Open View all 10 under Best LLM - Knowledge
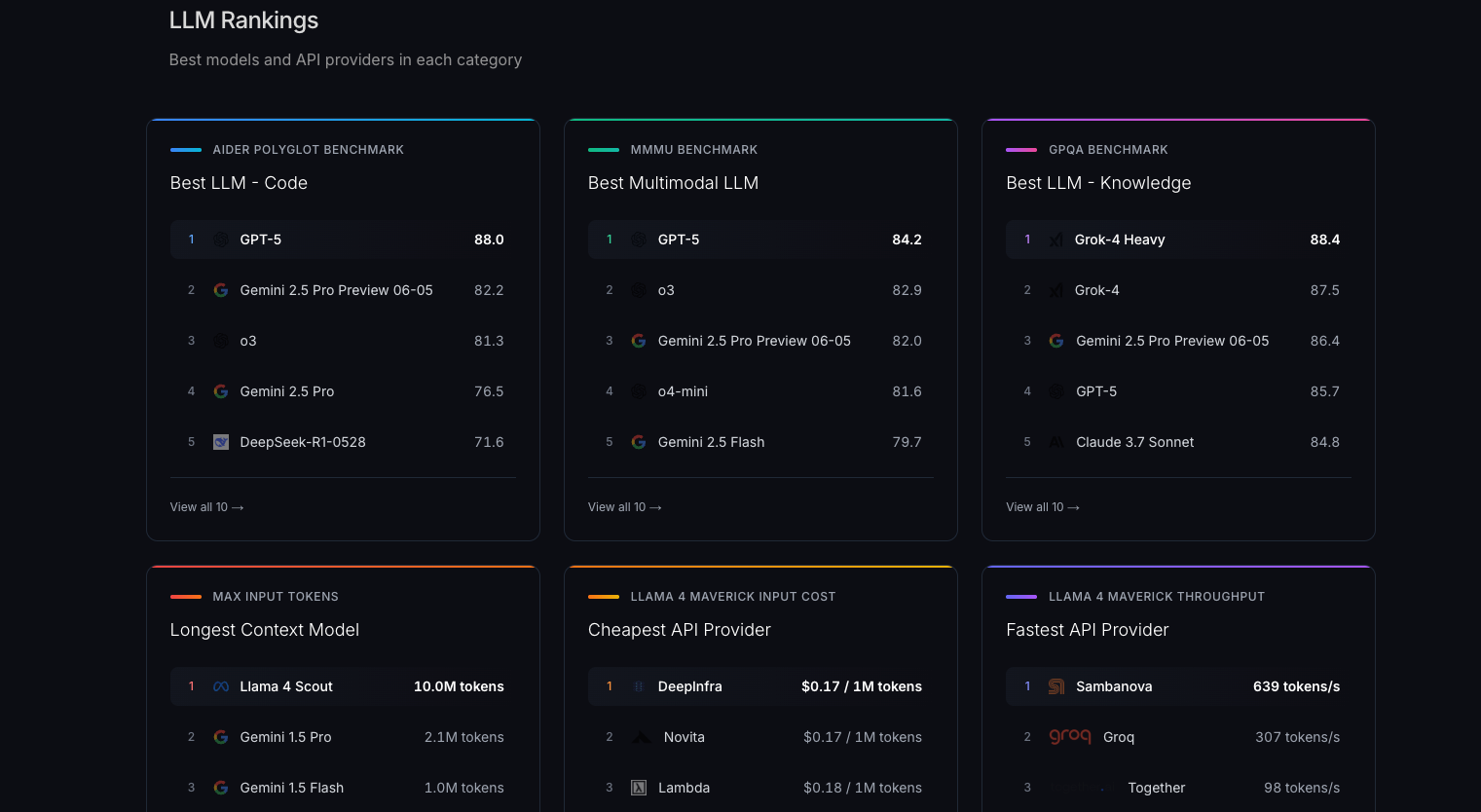This screenshot has height=812, width=1481. (x=1042, y=507)
